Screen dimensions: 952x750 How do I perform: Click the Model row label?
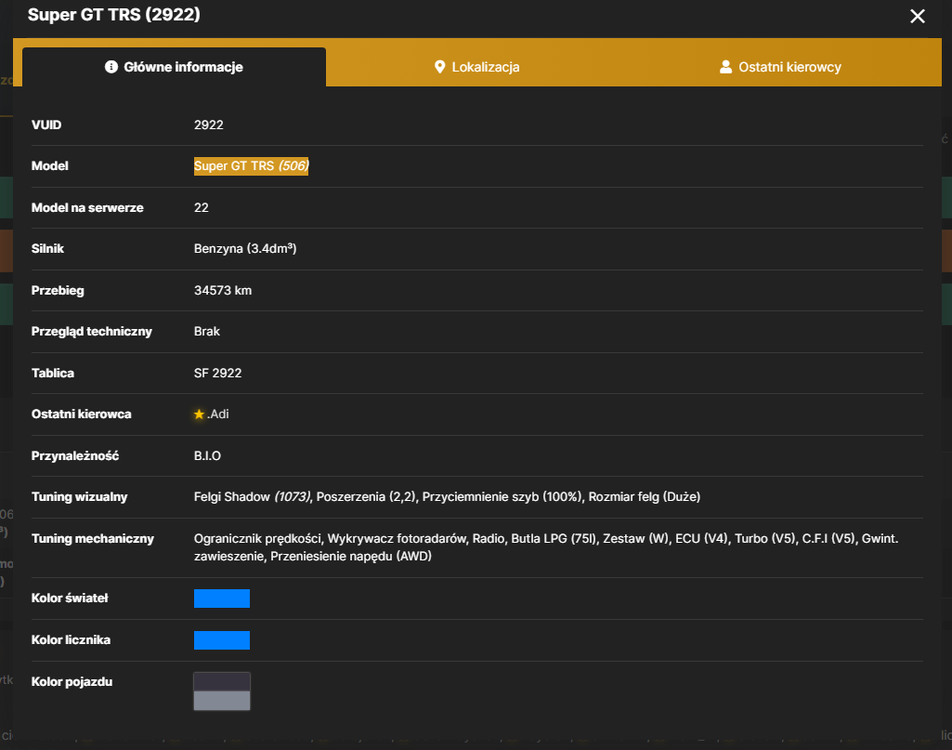pyautogui.click(x=50, y=166)
